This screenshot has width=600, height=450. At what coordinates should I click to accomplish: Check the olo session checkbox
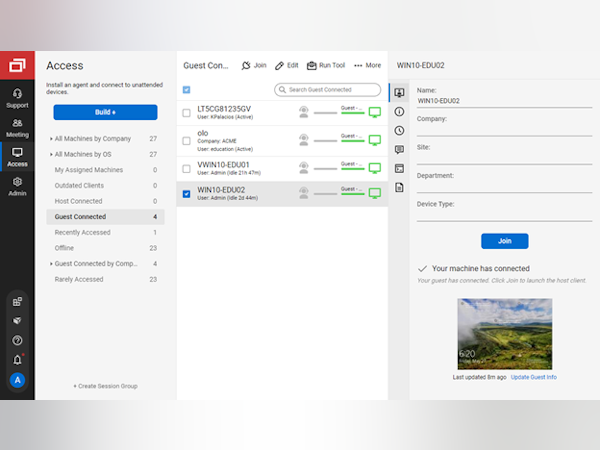pyautogui.click(x=186, y=141)
